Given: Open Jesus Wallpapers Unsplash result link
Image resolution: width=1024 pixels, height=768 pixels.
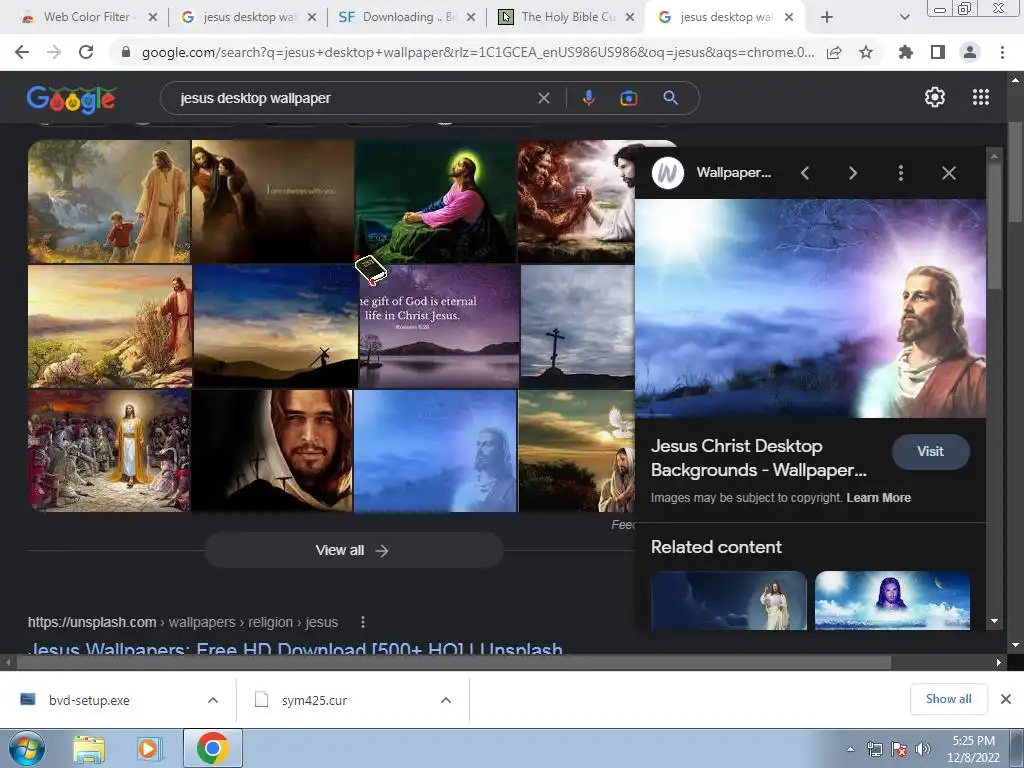Looking at the screenshot, I should pos(295,648).
